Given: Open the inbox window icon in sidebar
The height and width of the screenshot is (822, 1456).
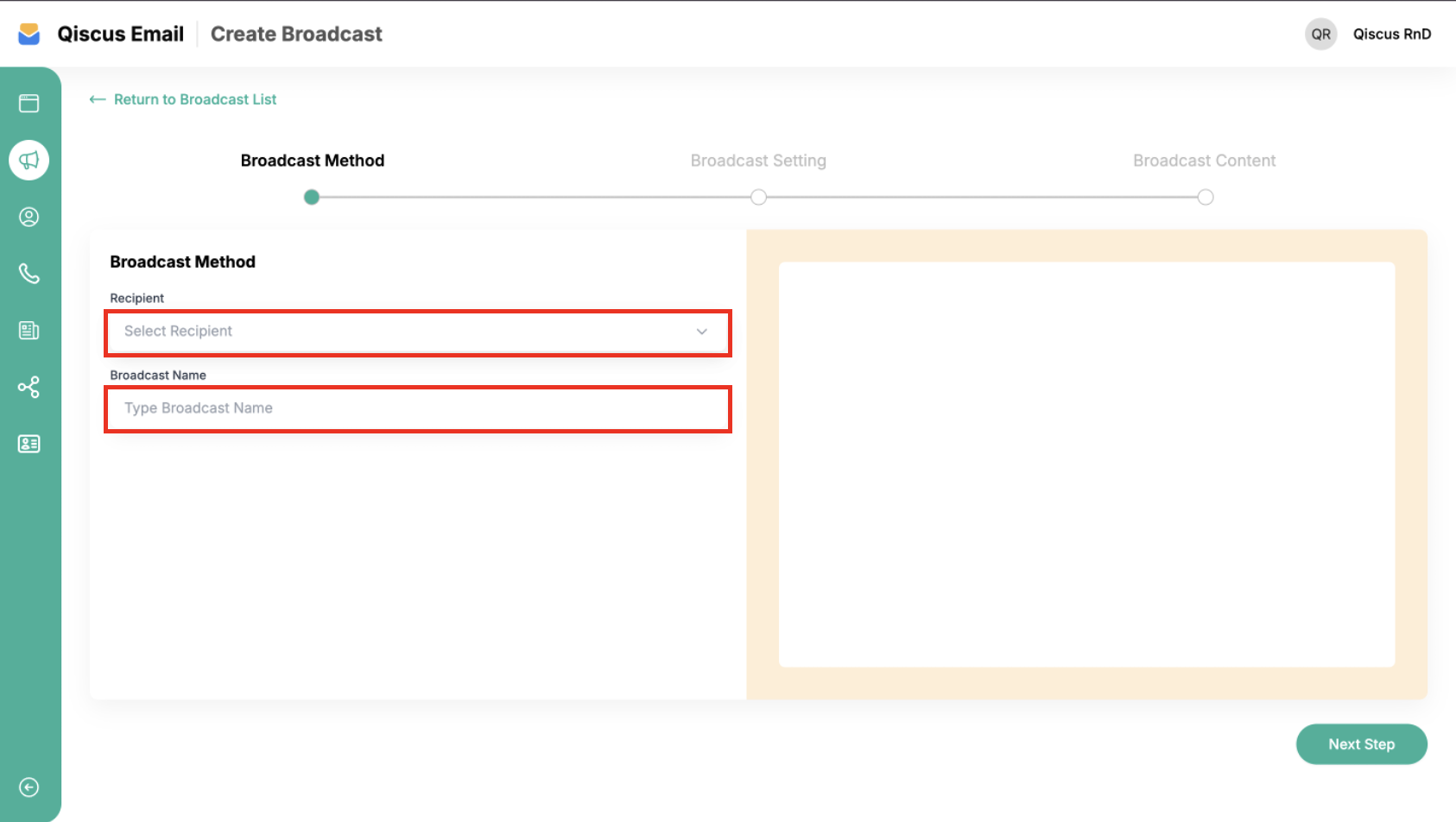Looking at the screenshot, I should (29, 104).
